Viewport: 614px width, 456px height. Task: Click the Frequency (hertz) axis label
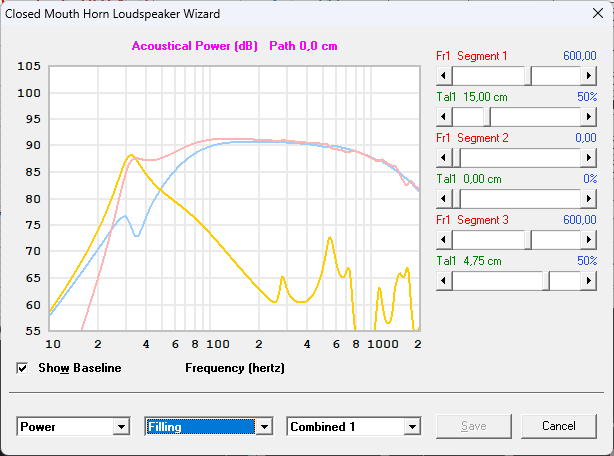tap(235, 368)
